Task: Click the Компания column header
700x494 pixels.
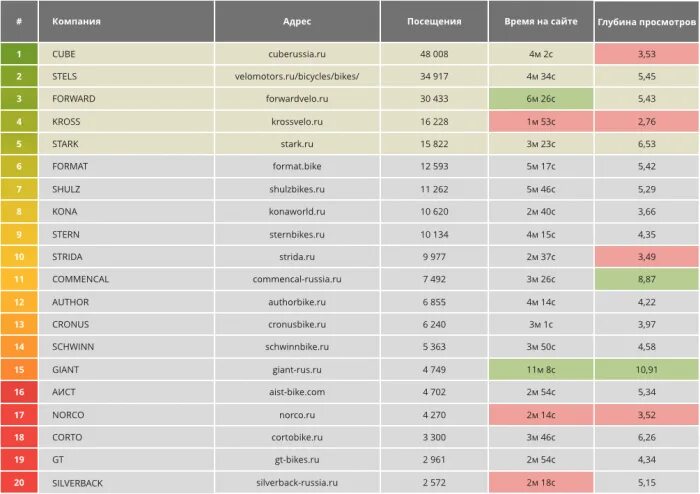Action: 76,21
